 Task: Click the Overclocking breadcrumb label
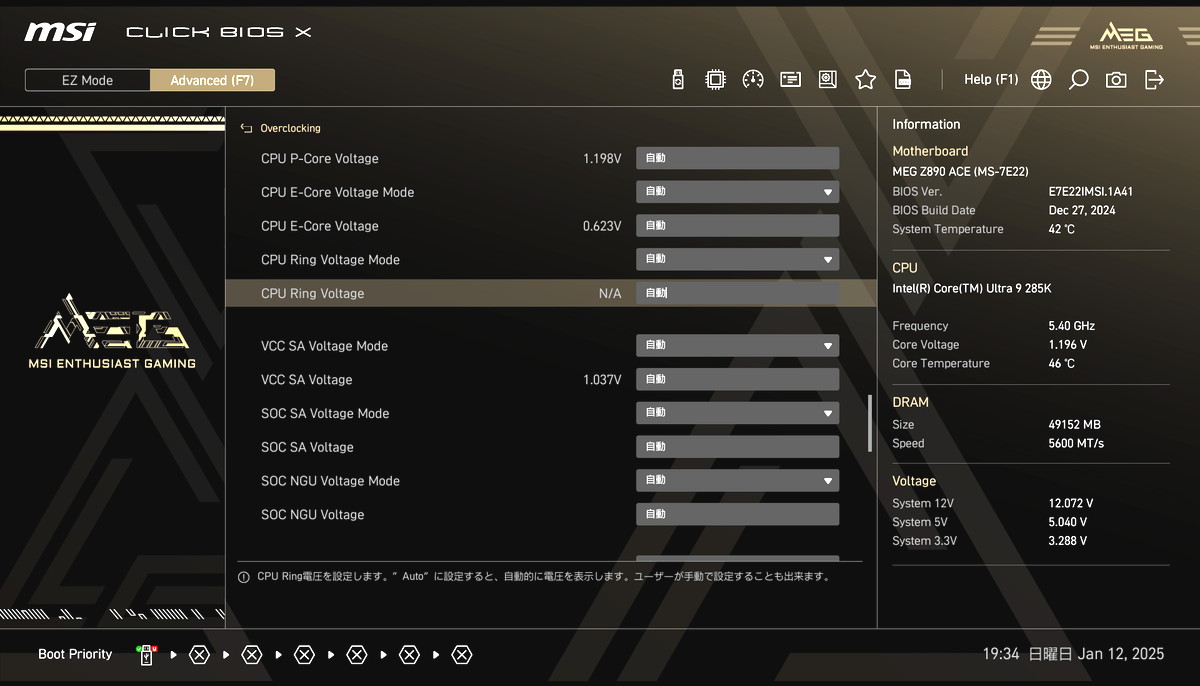click(x=290, y=129)
